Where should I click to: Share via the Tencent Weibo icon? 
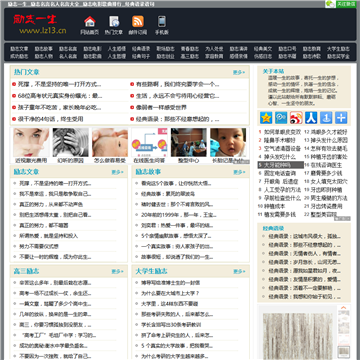(x=281, y=118)
